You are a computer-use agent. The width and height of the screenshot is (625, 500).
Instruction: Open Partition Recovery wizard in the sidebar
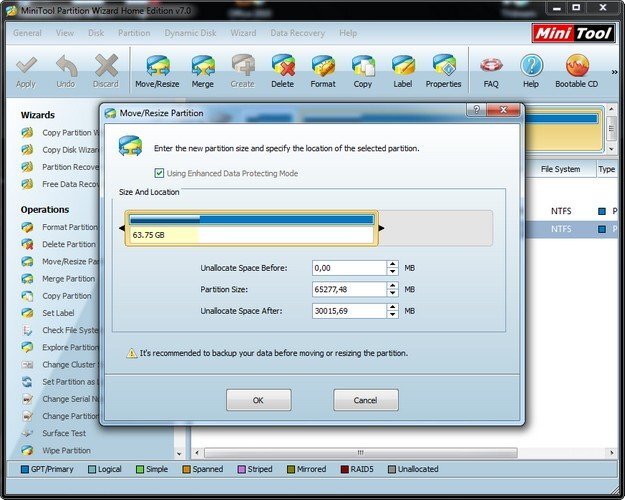61,167
